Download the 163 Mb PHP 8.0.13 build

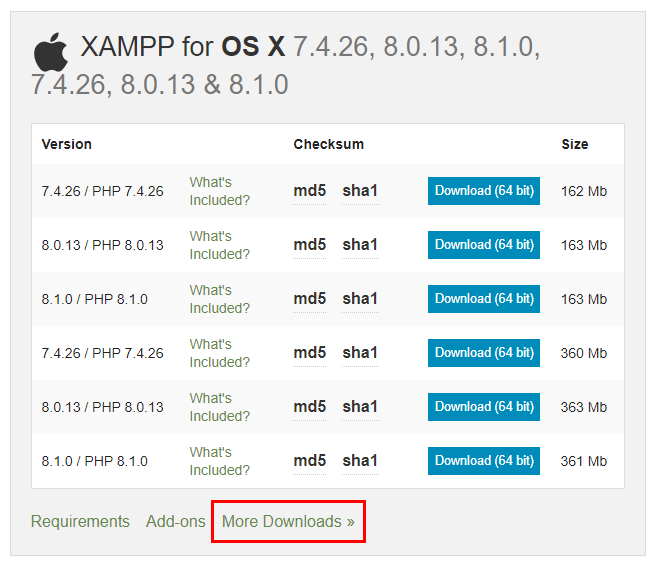click(x=484, y=245)
